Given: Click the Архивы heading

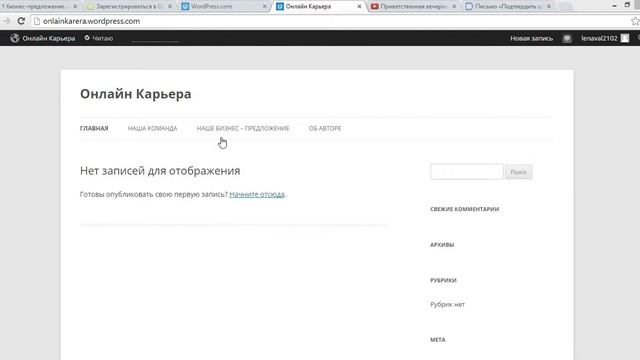Looking at the screenshot, I should pyautogui.click(x=442, y=245).
